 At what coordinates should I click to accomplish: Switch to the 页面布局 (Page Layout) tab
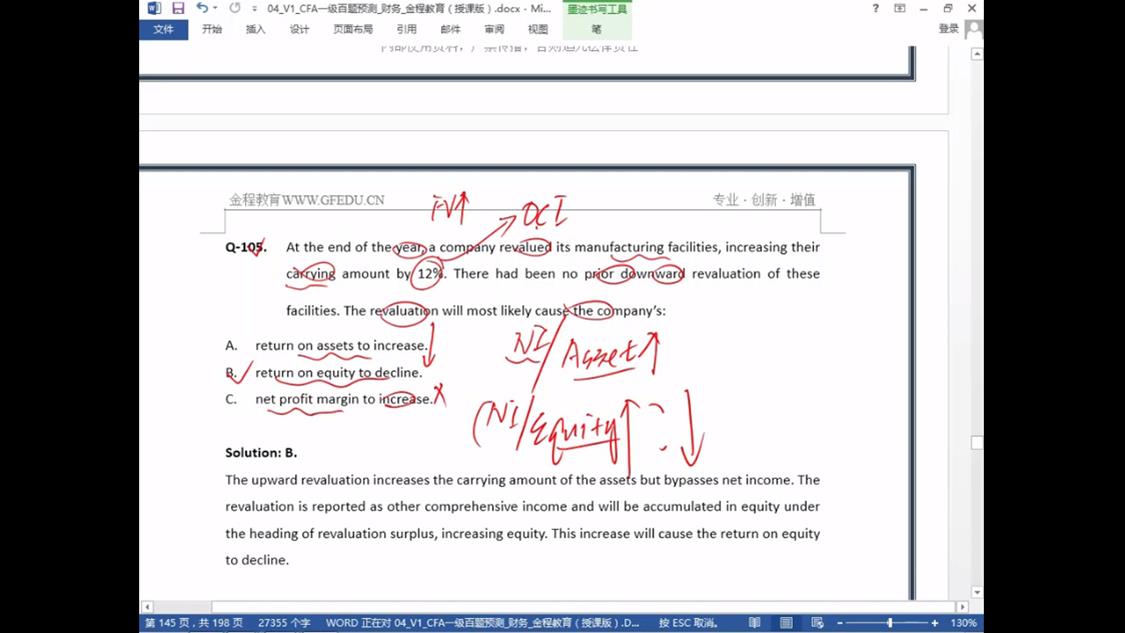point(353,29)
